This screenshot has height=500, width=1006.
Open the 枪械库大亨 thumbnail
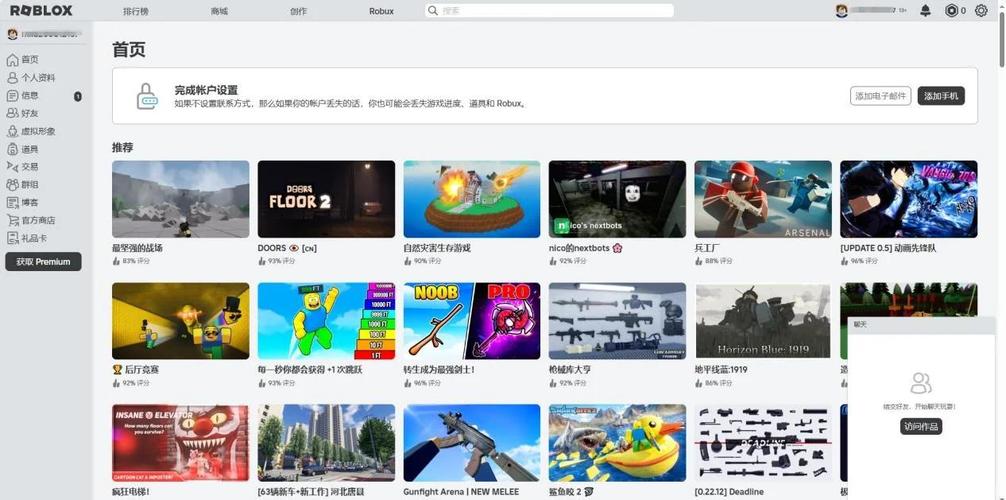click(617, 321)
